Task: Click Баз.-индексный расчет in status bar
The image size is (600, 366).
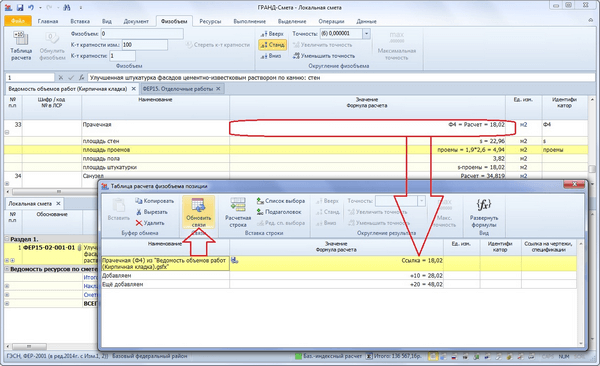Action: pyautogui.click(x=328, y=356)
